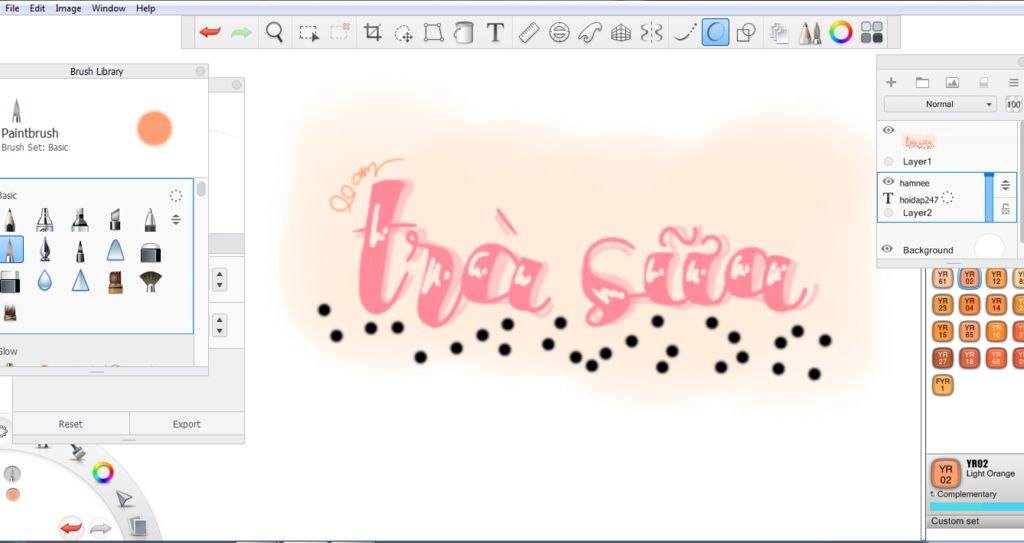Select the rectangular Selection tool
Screen dimensions: 1024x543
tap(308, 33)
